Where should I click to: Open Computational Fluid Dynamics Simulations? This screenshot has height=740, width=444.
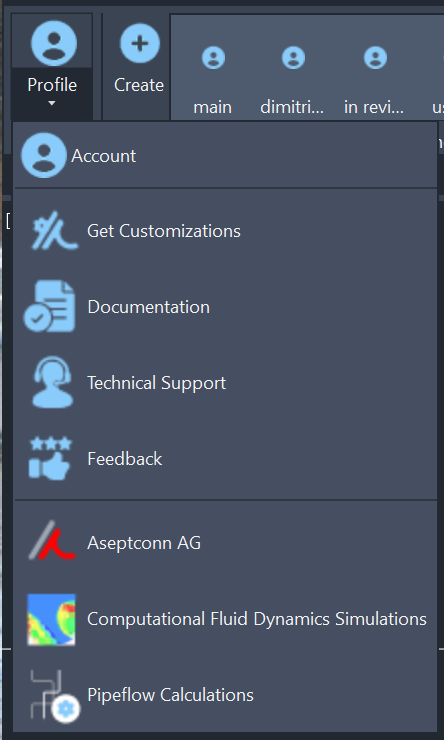click(225, 619)
